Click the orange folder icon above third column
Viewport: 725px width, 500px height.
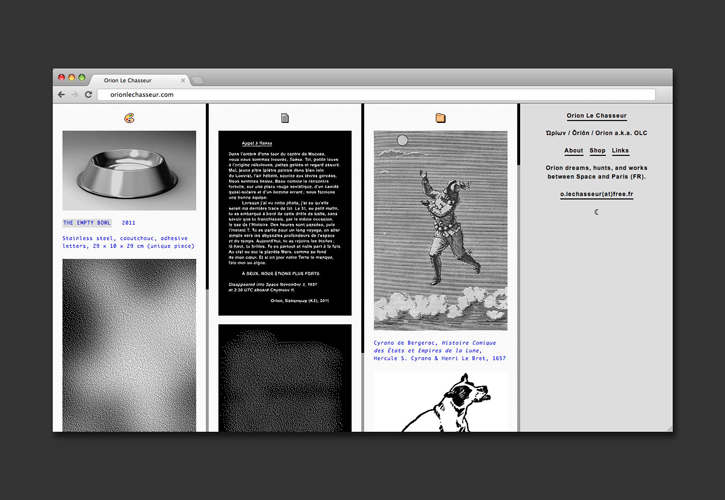click(440, 118)
